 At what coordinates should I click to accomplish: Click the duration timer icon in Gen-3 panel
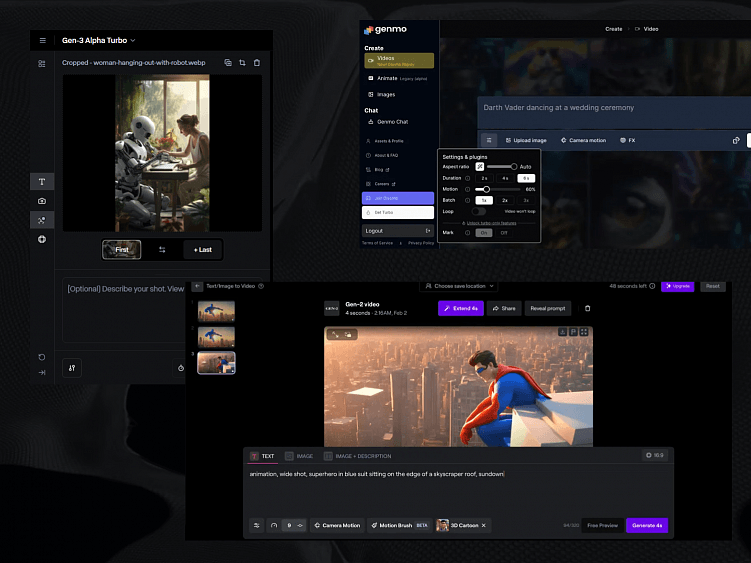point(181,368)
